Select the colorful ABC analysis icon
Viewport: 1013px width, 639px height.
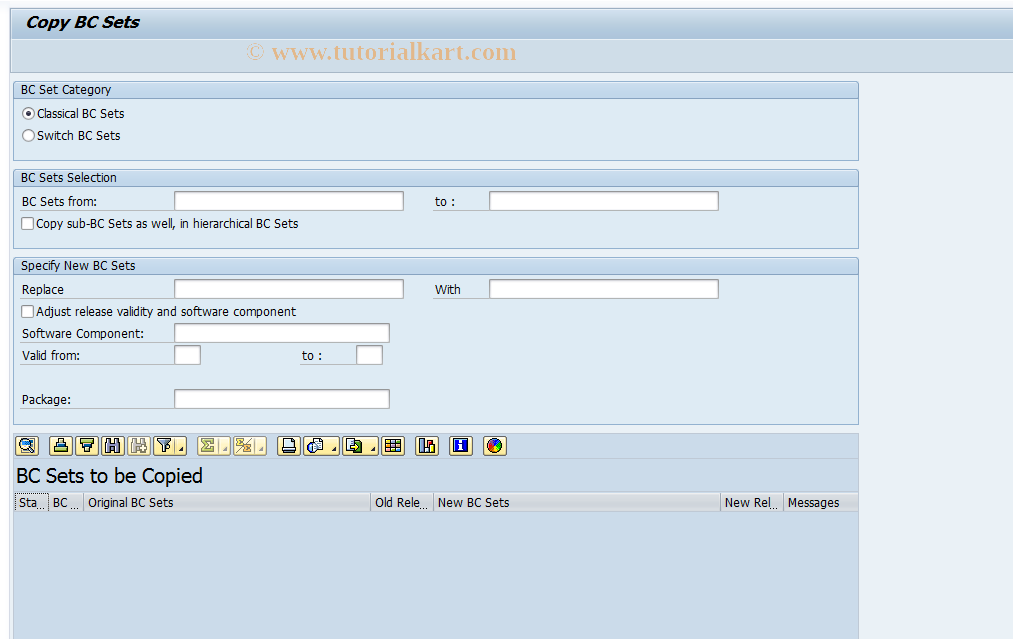pos(494,446)
